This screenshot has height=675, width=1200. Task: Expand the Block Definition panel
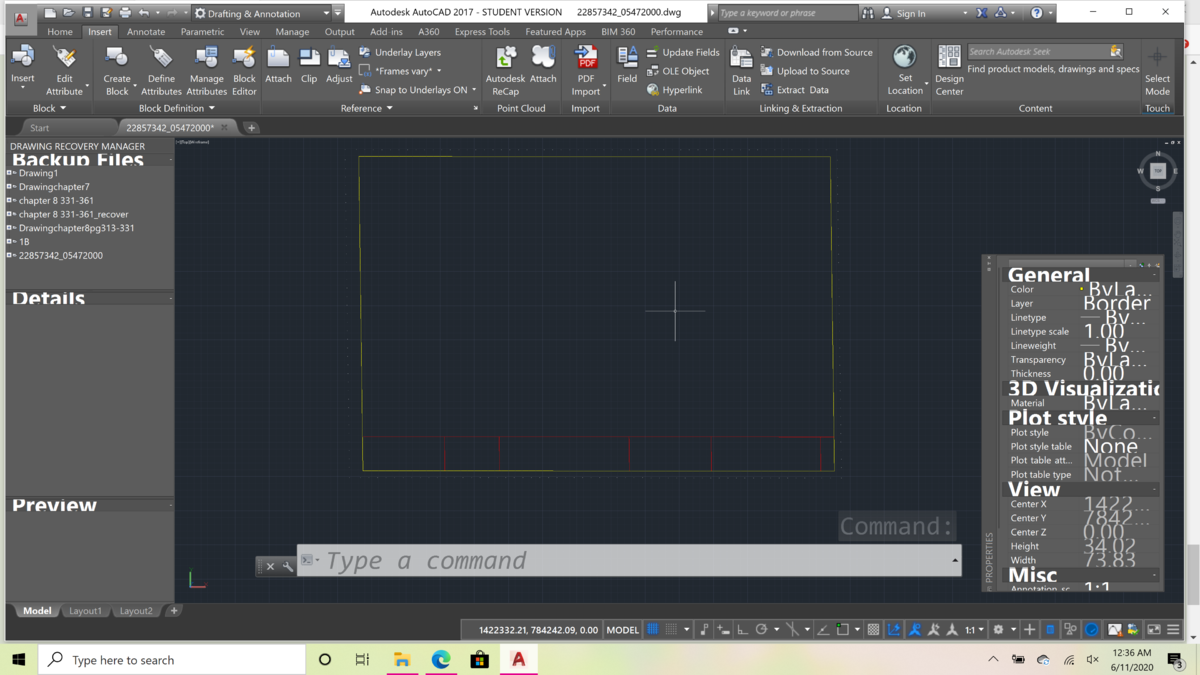point(177,108)
